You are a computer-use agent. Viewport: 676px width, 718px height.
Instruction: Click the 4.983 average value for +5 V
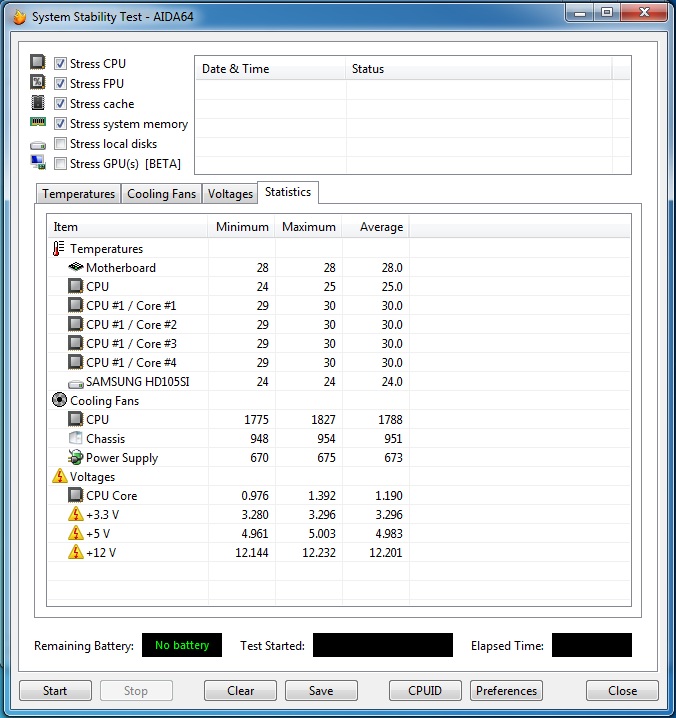tap(389, 533)
